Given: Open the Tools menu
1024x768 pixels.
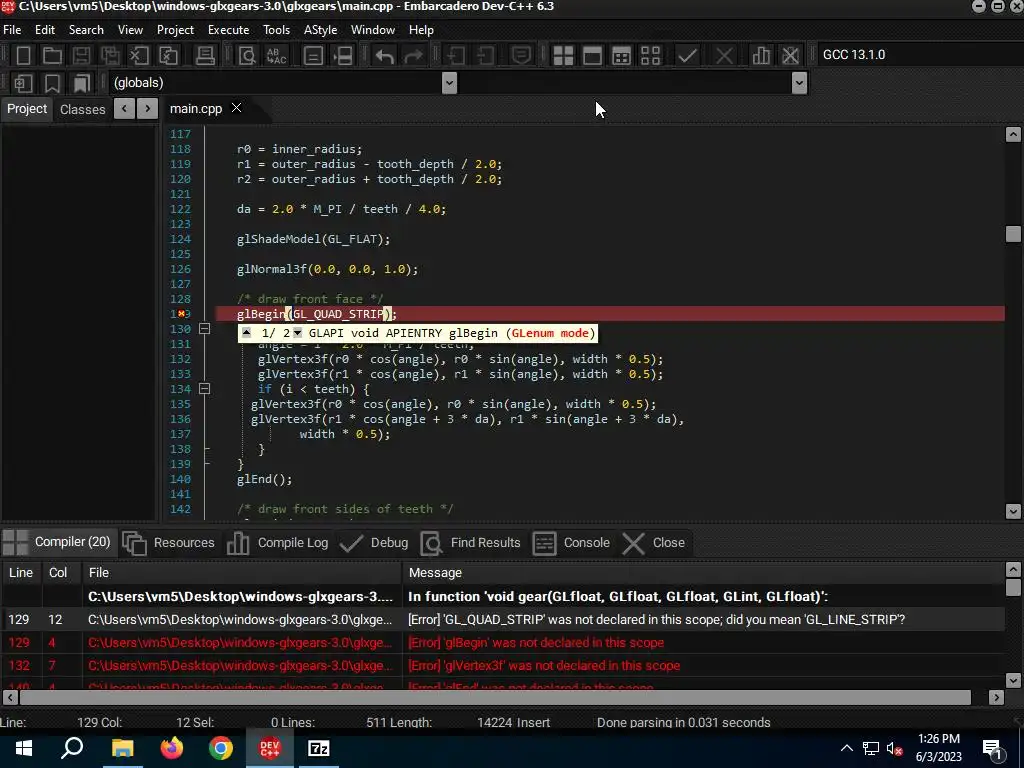Looking at the screenshot, I should coord(276,30).
